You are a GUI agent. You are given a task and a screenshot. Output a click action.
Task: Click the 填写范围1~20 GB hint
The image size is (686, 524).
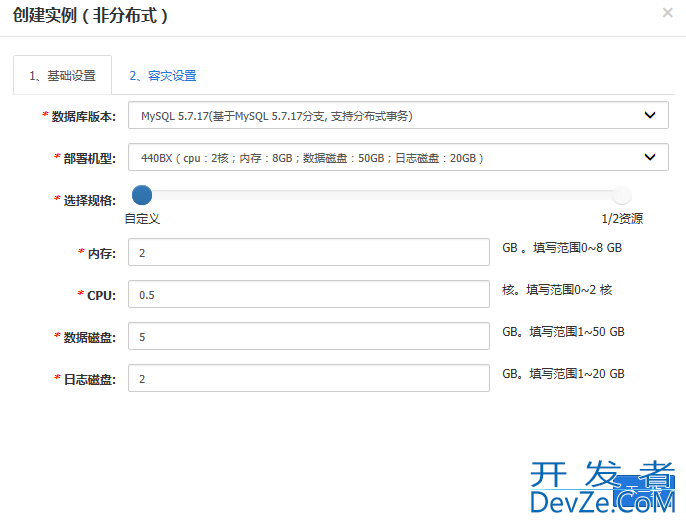[x=577, y=374]
